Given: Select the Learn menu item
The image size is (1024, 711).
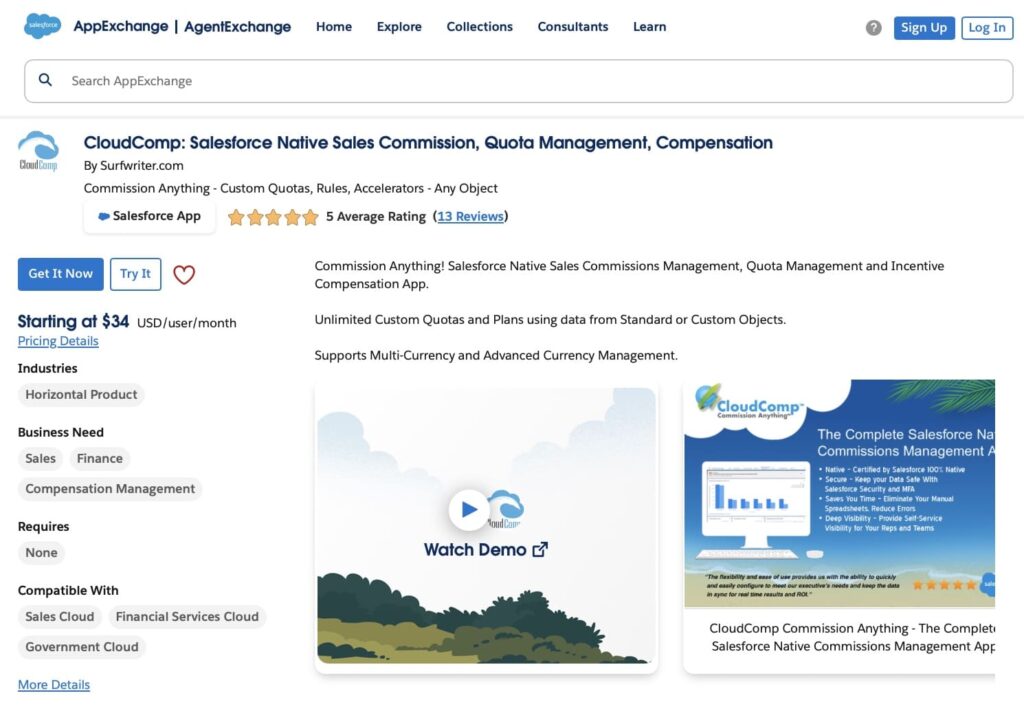Looking at the screenshot, I should pyautogui.click(x=650, y=27).
